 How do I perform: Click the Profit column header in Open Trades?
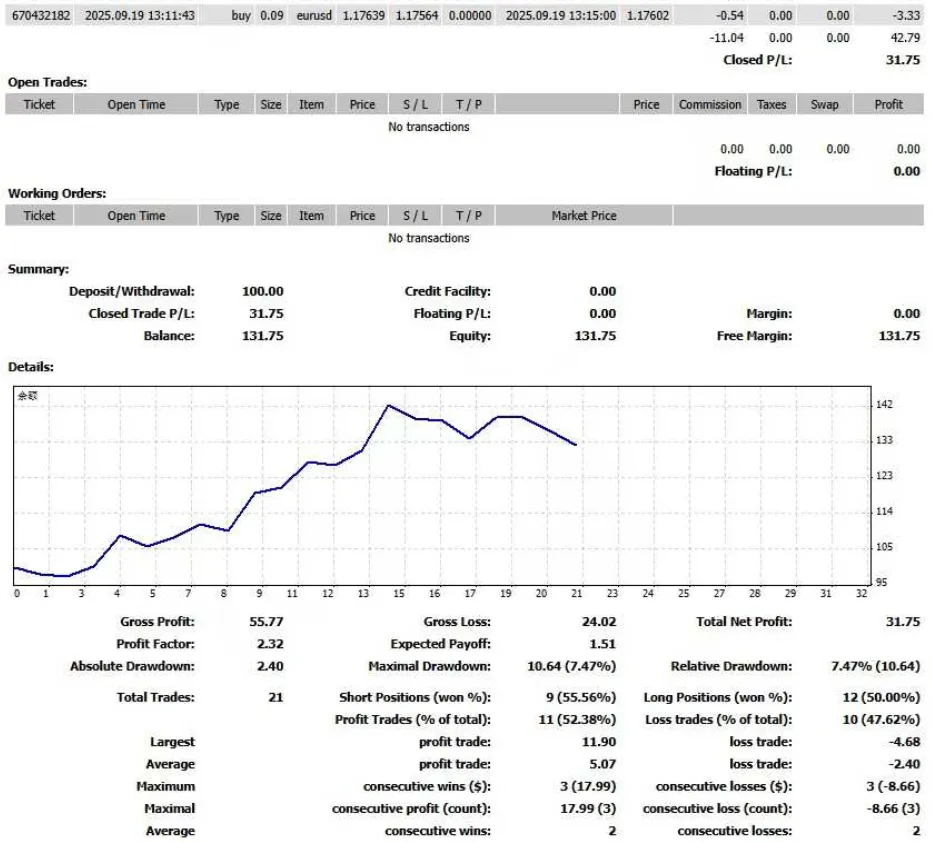pyautogui.click(x=887, y=104)
